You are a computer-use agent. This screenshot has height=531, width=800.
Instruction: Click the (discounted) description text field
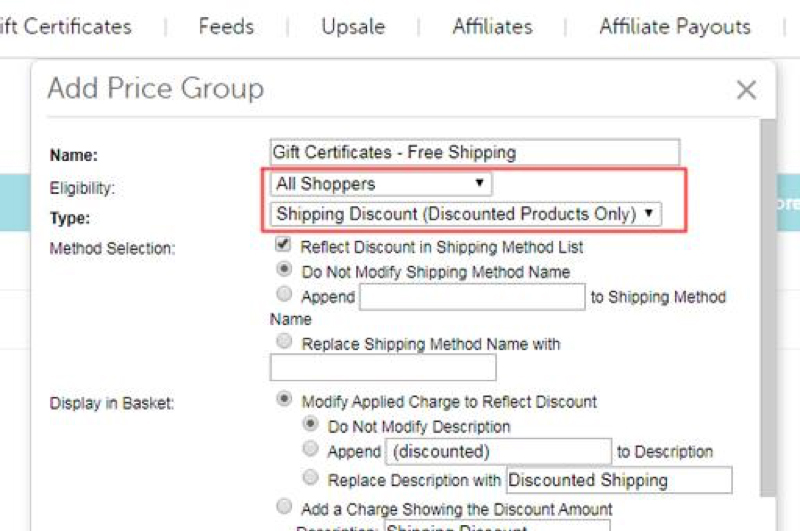click(x=498, y=451)
